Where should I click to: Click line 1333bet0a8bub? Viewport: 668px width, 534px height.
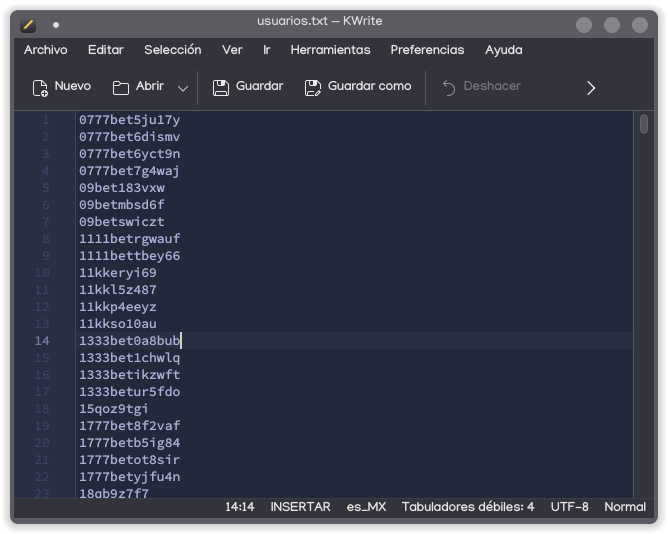[130, 341]
